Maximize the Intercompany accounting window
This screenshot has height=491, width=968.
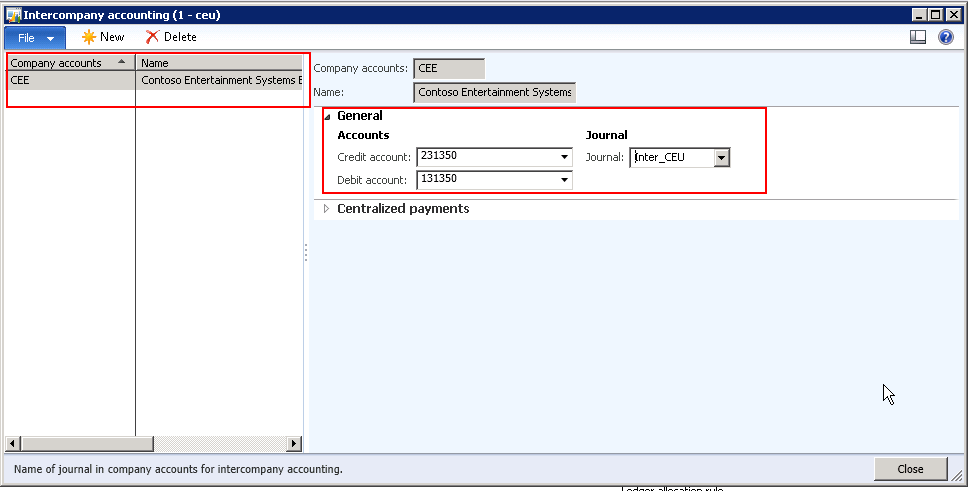coord(935,14)
